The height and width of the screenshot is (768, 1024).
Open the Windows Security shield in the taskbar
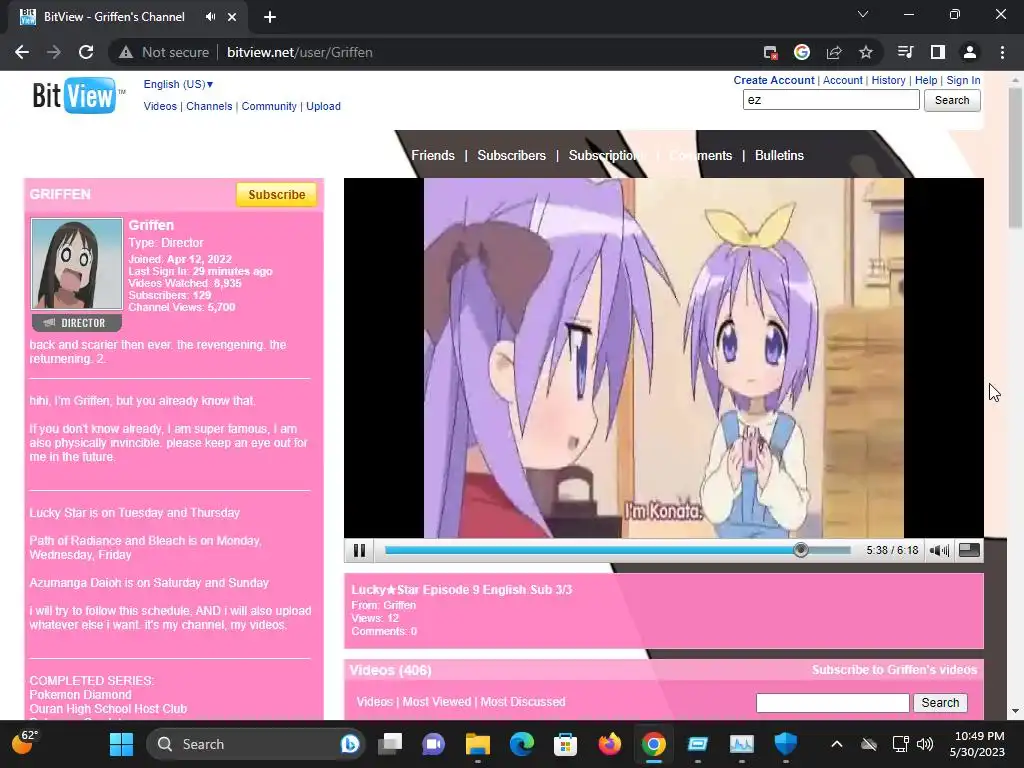coord(786,744)
